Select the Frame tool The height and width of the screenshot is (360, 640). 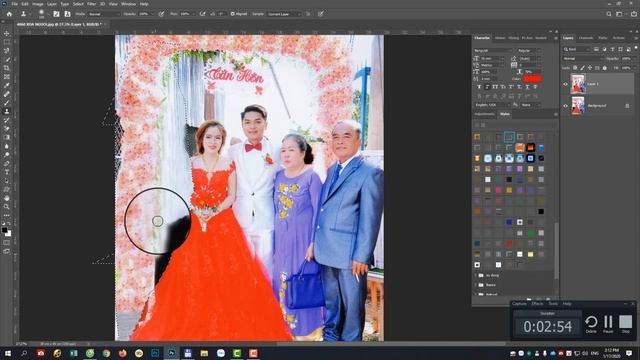click(x=7, y=76)
